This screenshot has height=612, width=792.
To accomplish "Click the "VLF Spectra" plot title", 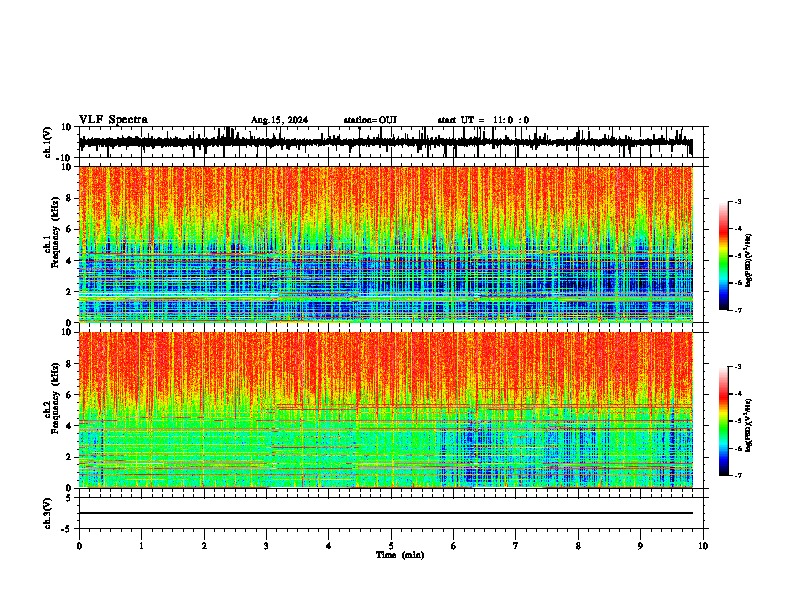I will coord(113,120).
